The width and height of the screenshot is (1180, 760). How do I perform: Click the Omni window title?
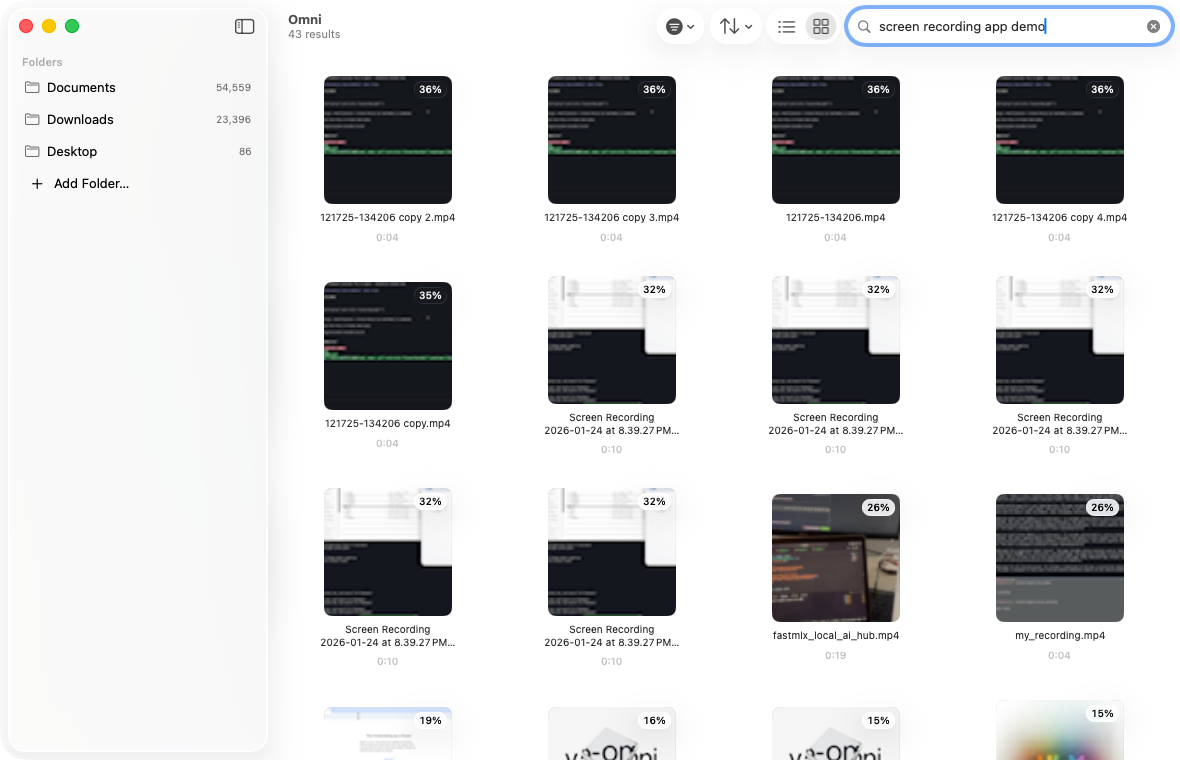point(305,20)
